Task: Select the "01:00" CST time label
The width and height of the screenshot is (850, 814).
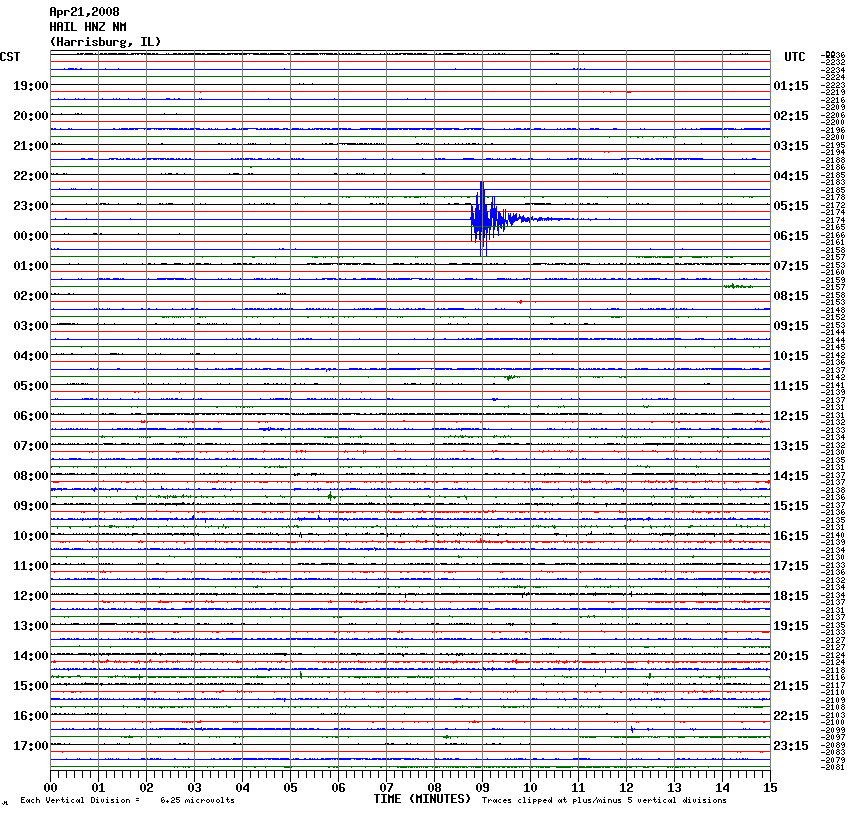Action: [31, 266]
